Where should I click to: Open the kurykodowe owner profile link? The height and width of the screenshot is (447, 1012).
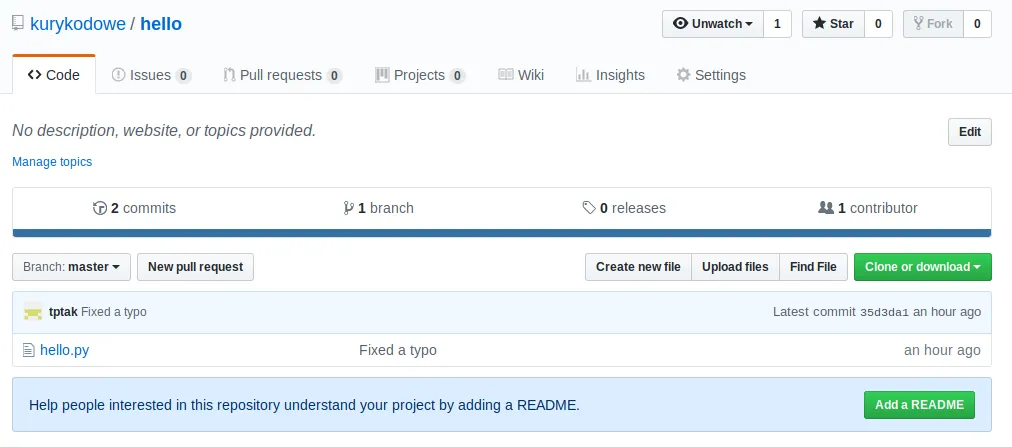pos(77,24)
